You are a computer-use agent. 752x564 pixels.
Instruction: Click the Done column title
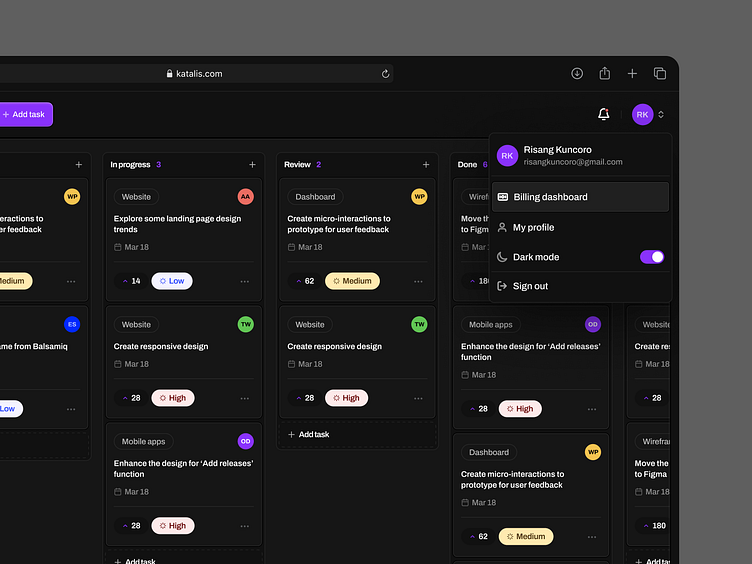pyautogui.click(x=467, y=164)
